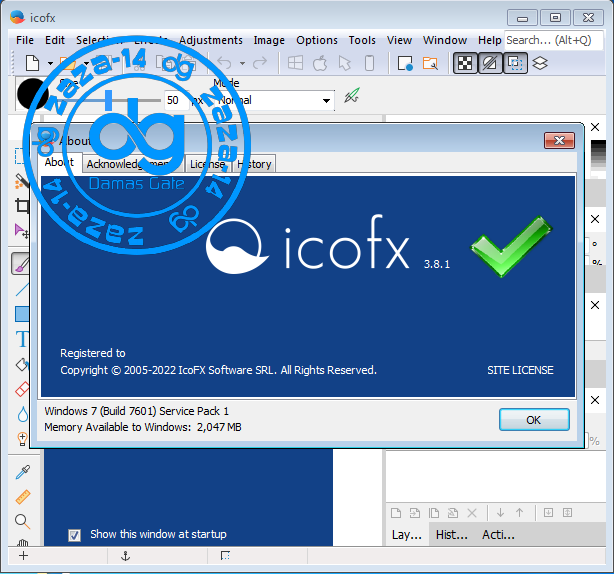Select the Brush tool
This screenshot has width=614, height=574.
click(22, 264)
